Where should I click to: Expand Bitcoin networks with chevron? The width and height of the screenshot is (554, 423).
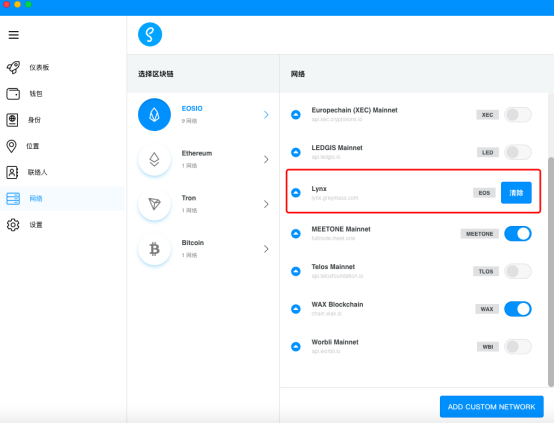(266, 249)
